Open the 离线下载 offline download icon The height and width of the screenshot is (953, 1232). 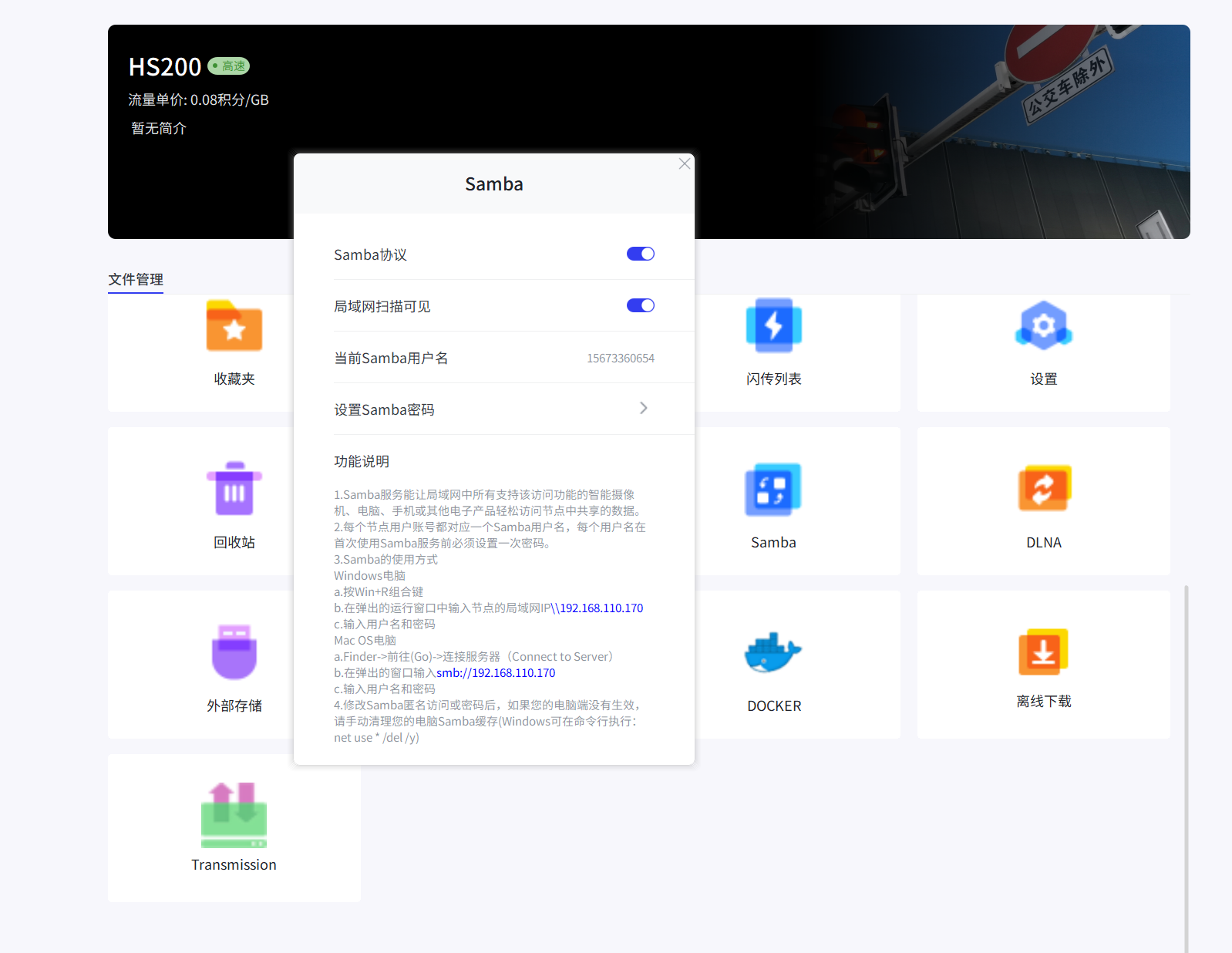1044,652
